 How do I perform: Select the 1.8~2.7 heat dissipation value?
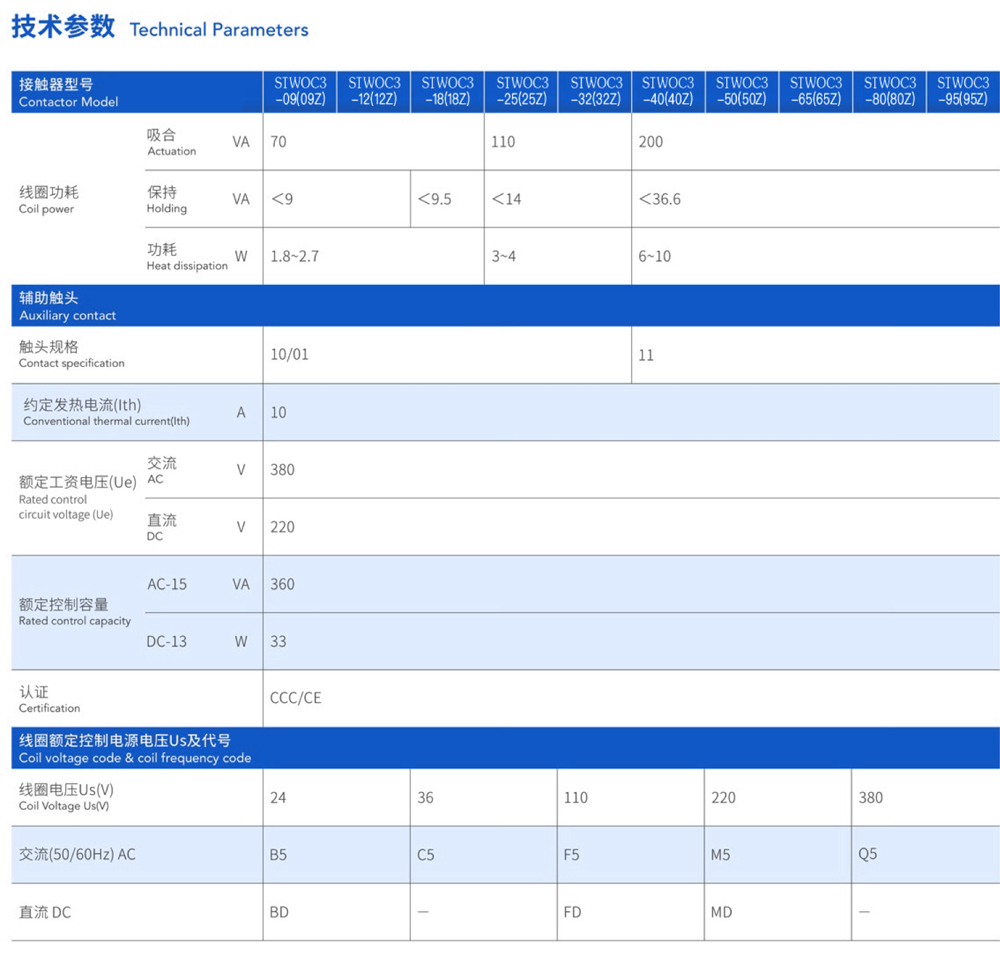295,256
